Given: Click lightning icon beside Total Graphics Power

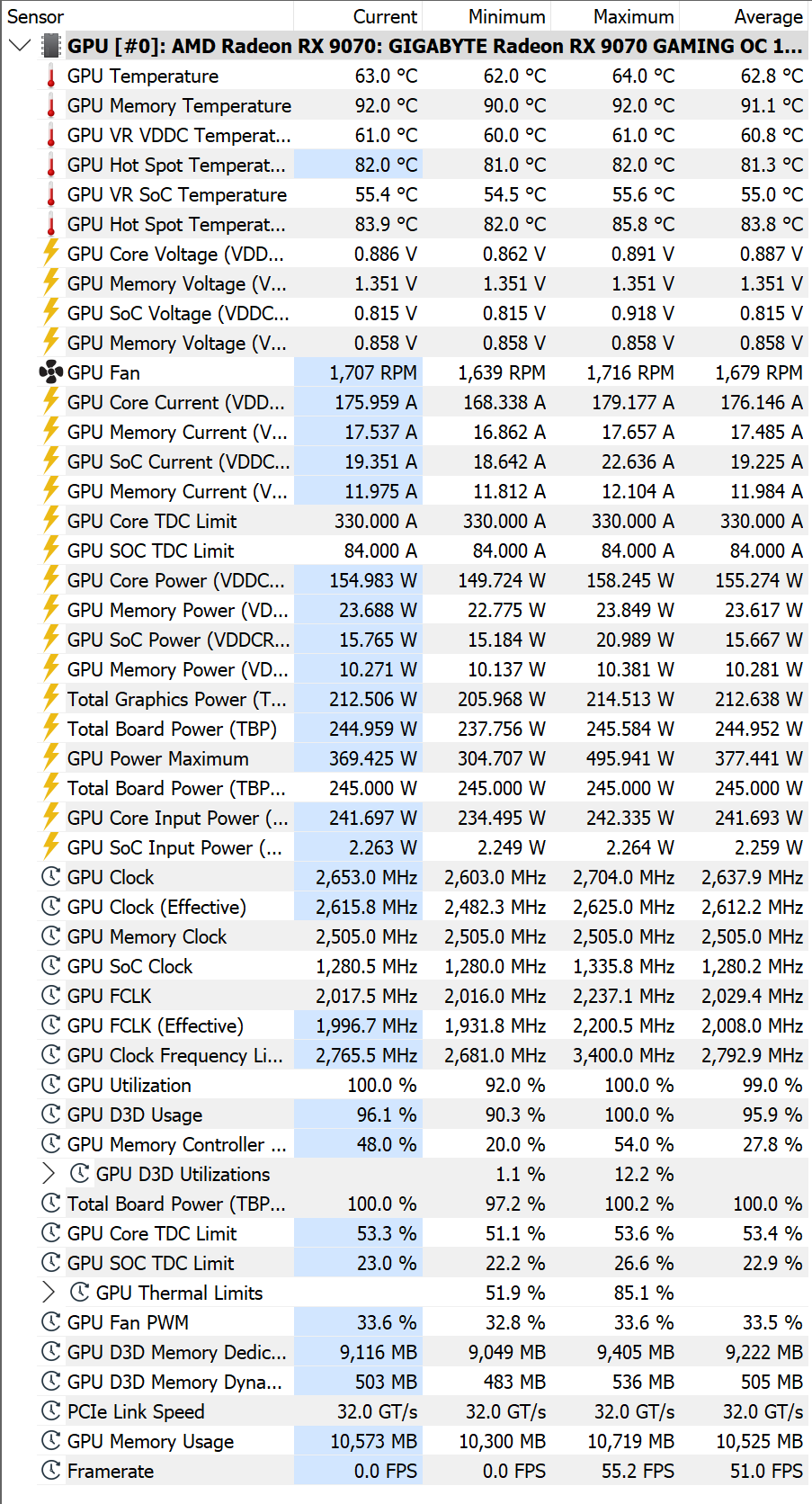Looking at the screenshot, I should click(x=51, y=699).
